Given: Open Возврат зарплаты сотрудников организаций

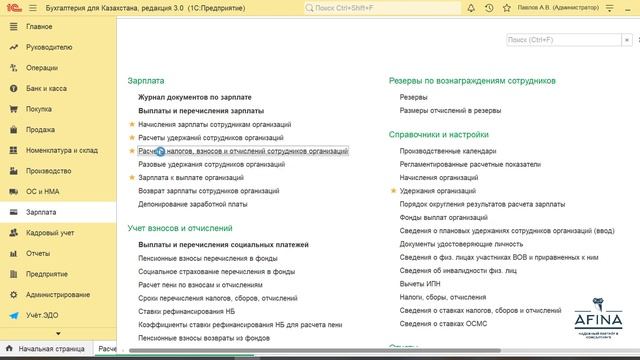Looking at the screenshot, I should point(209,191).
